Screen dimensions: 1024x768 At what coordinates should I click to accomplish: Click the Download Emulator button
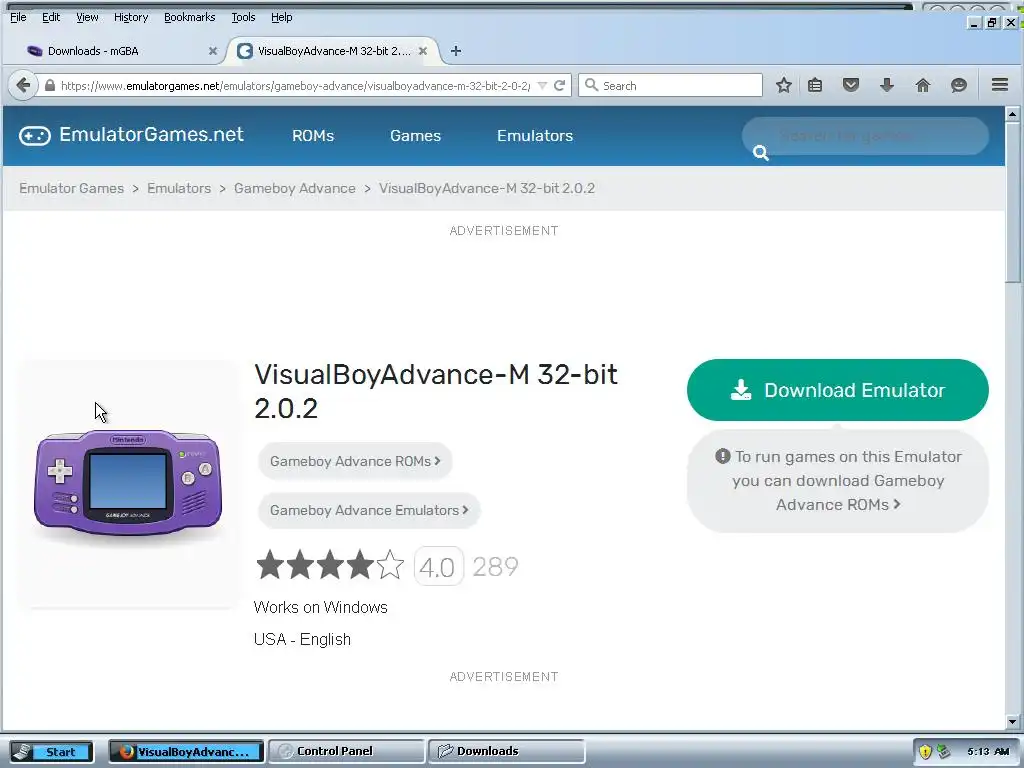[837, 390]
